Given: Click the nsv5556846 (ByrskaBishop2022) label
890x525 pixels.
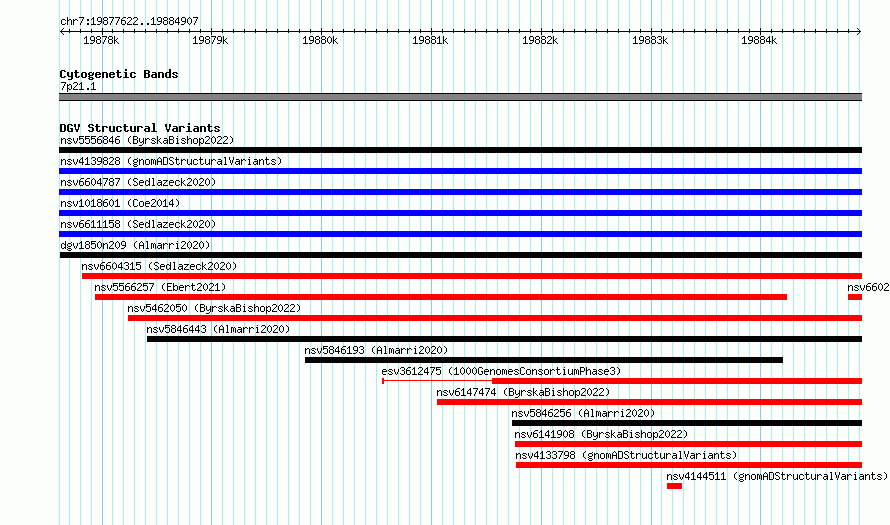Looking at the screenshot, I should click(x=147, y=140).
